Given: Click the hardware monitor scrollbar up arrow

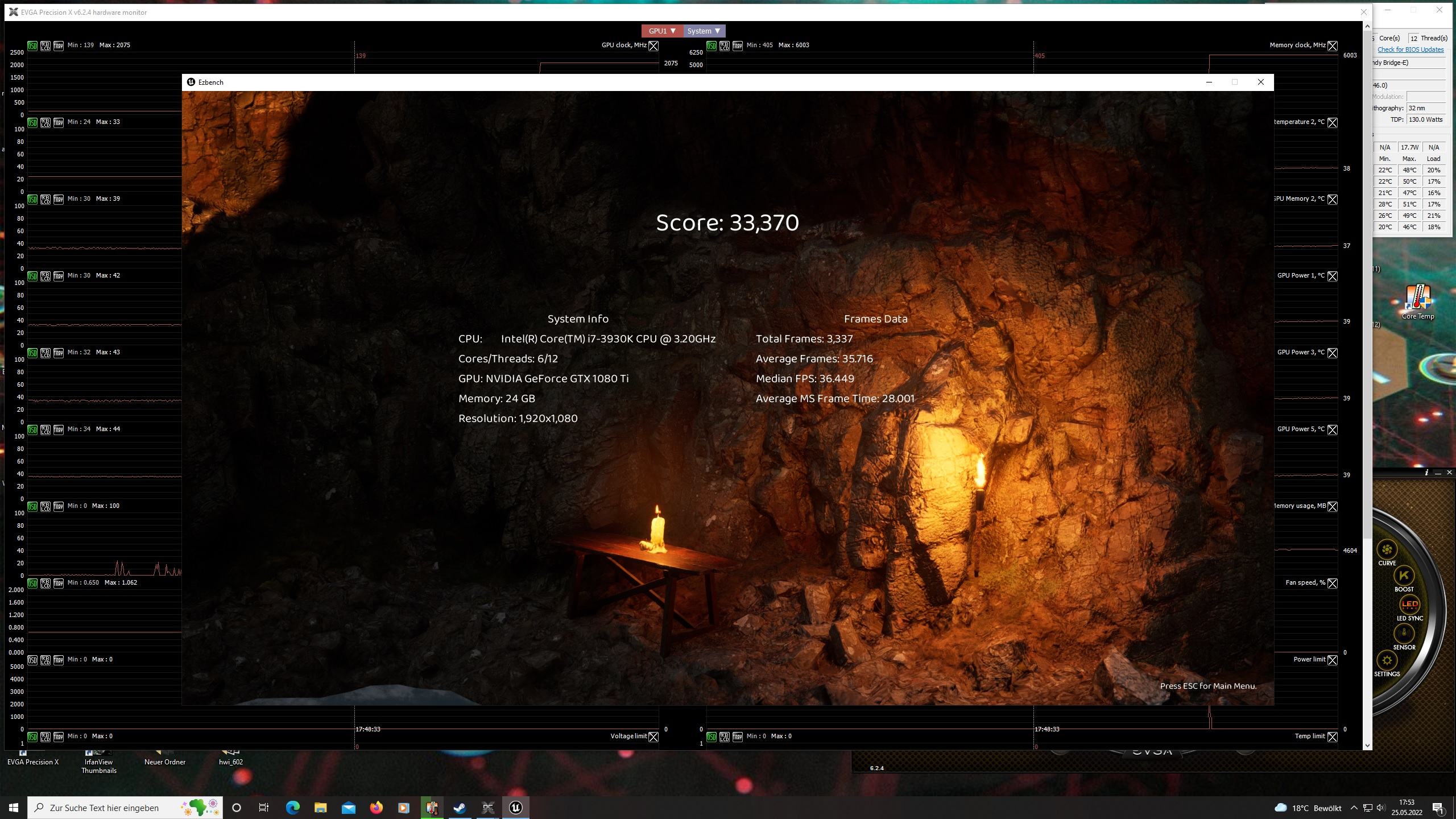Looking at the screenshot, I should pyautogui.click(x=1367, y=26).
